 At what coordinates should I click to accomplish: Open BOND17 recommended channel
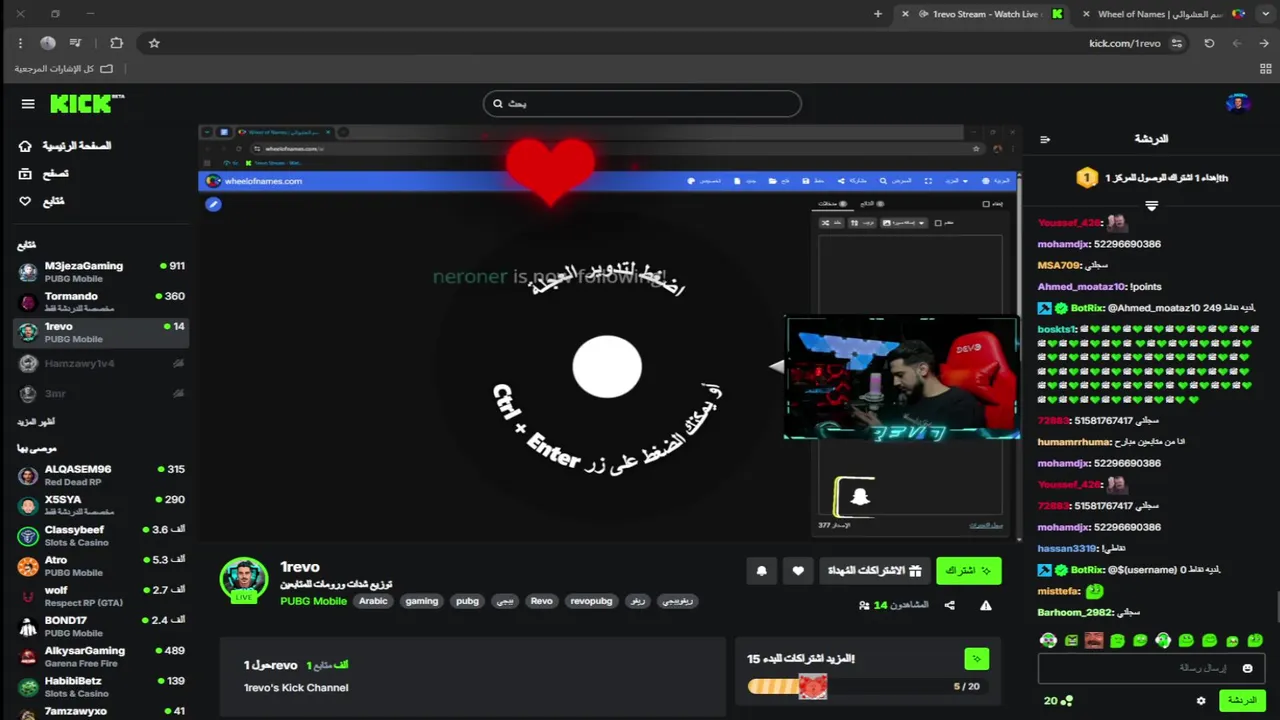(x=100, y=625)
